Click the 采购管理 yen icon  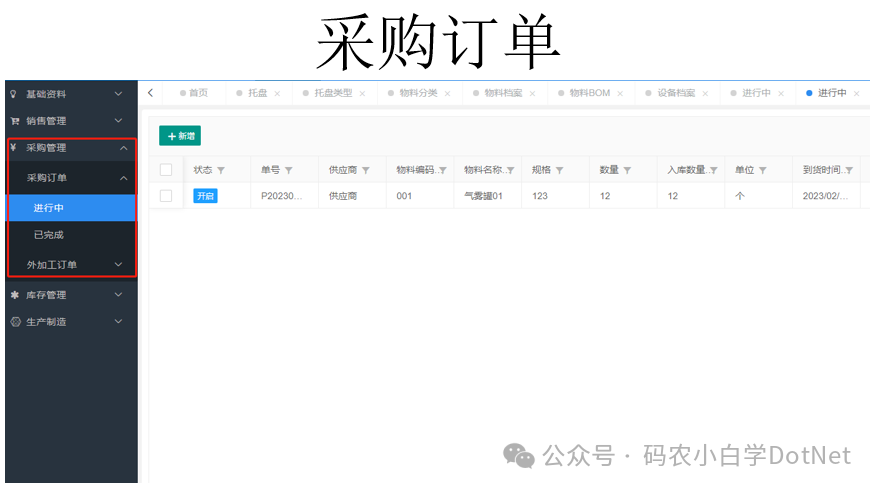[x=13, y=148]
